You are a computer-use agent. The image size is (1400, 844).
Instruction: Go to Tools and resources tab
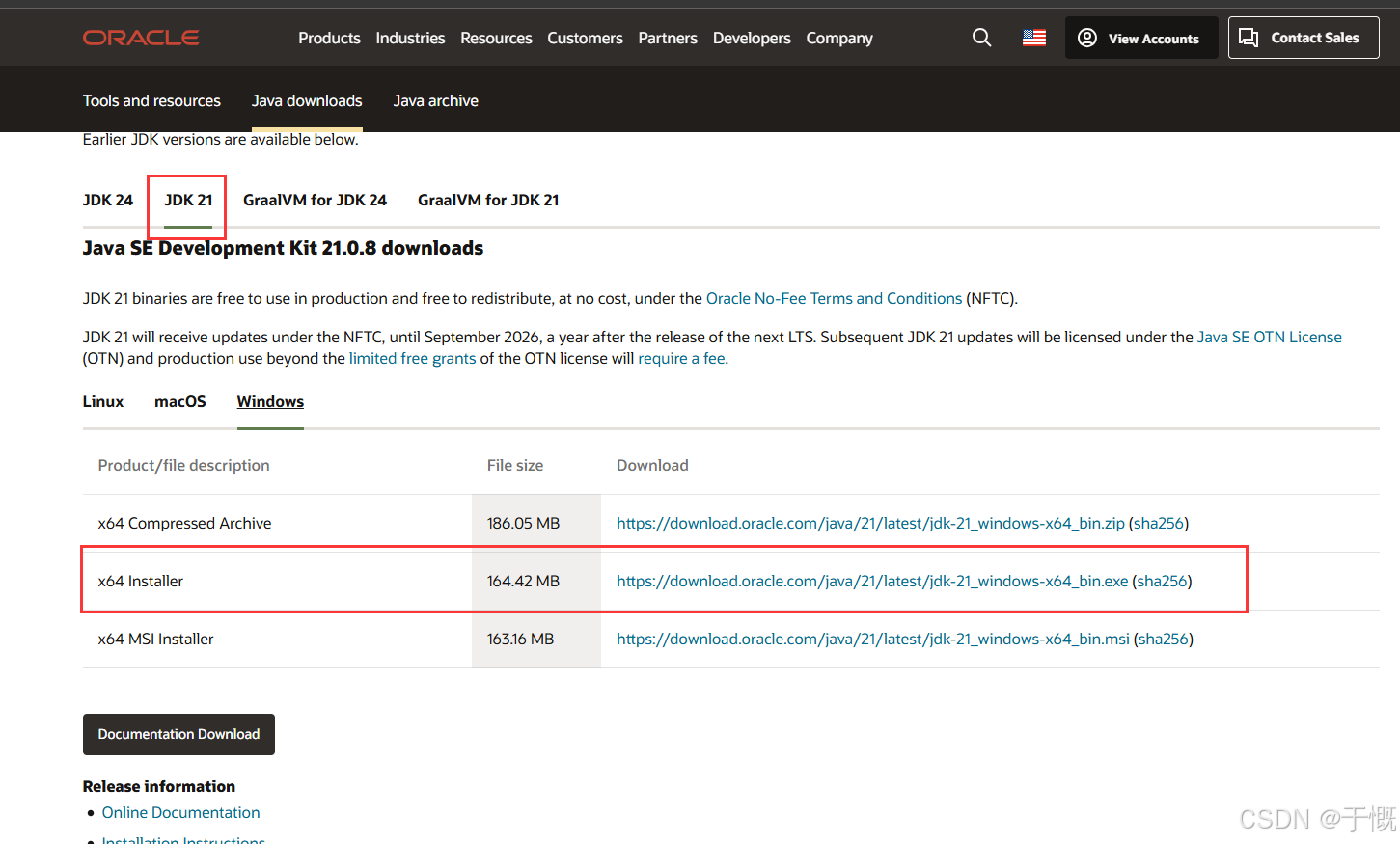tap(151, 100)
